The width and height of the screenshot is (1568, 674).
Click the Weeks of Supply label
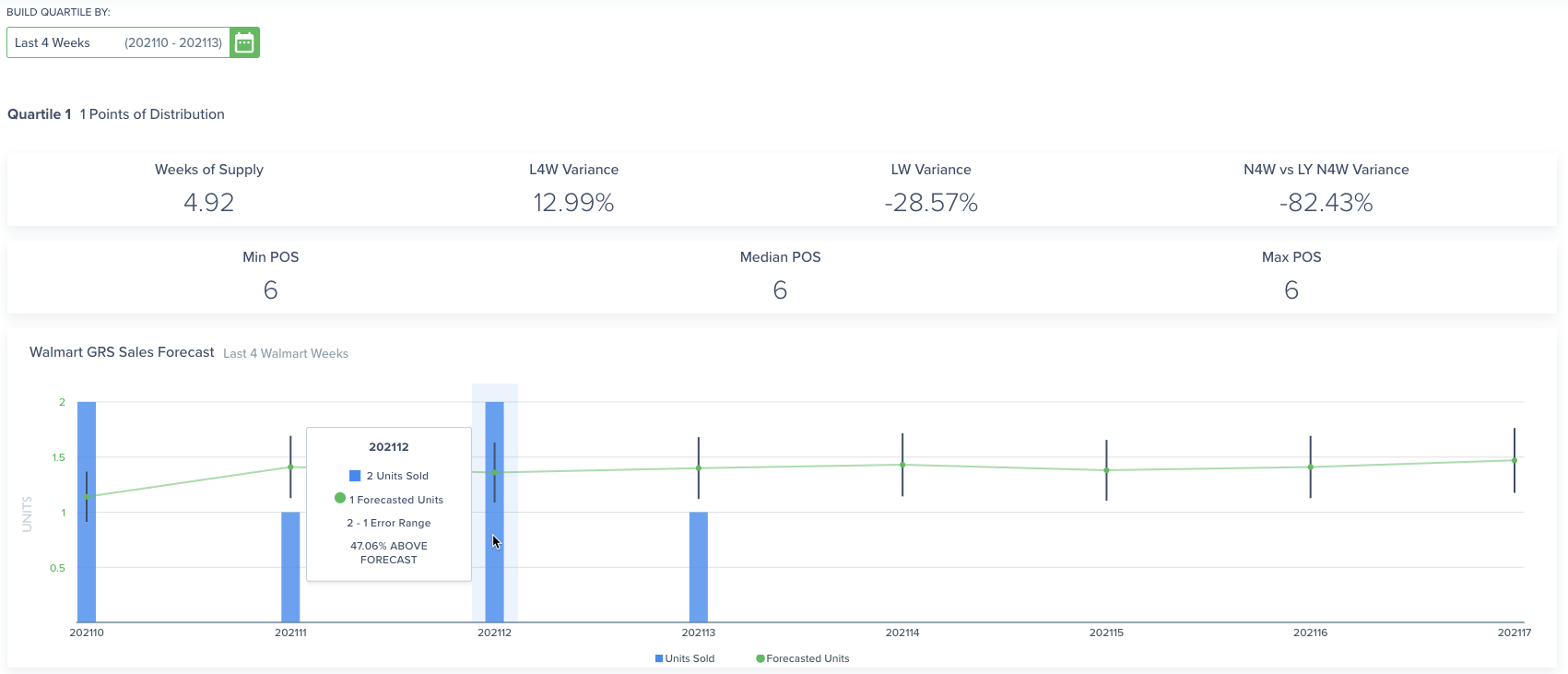coord(209,170)
